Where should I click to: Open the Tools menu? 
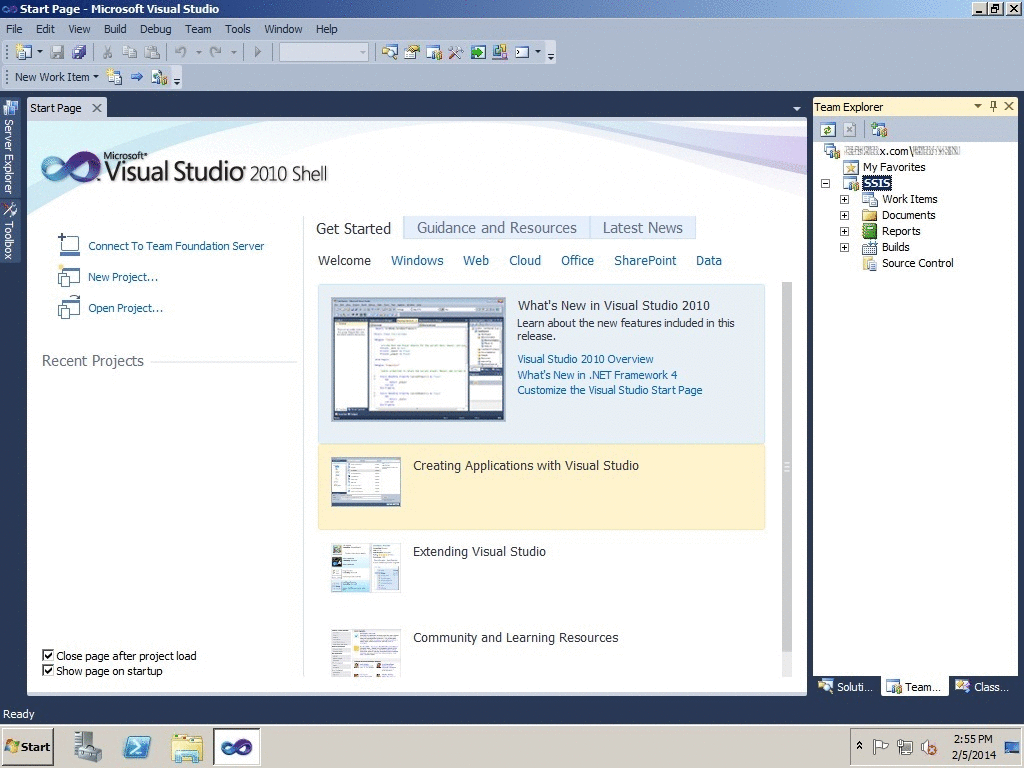coord(238,29)
